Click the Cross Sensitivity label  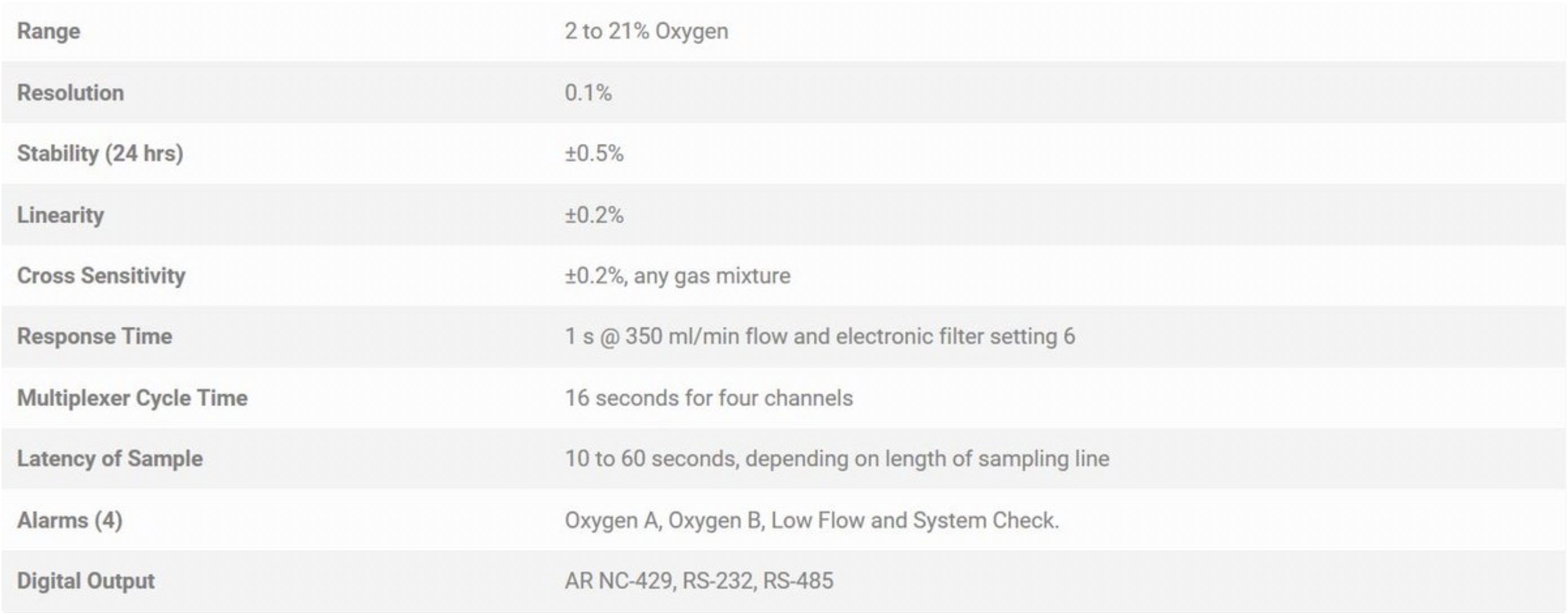[x=101, y=276]
